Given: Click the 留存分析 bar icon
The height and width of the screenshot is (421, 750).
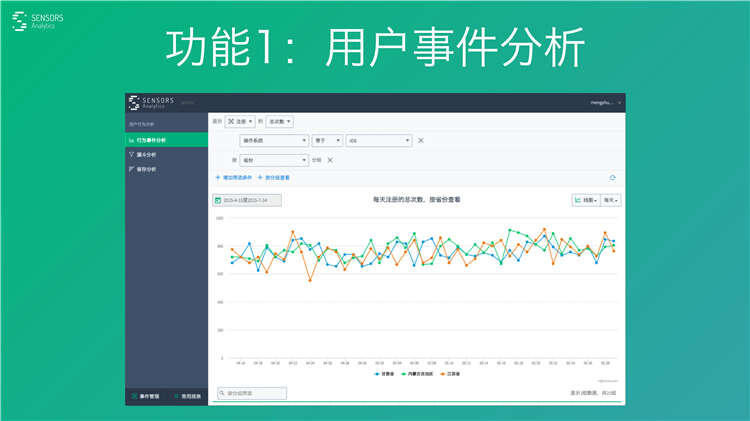Looking at the screenshot, I should 132,169.
